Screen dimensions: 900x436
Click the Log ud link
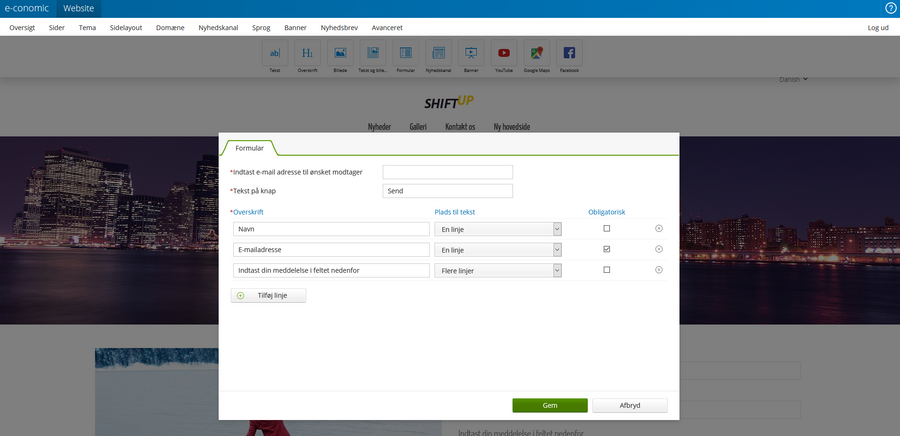(x=878, y=28)
